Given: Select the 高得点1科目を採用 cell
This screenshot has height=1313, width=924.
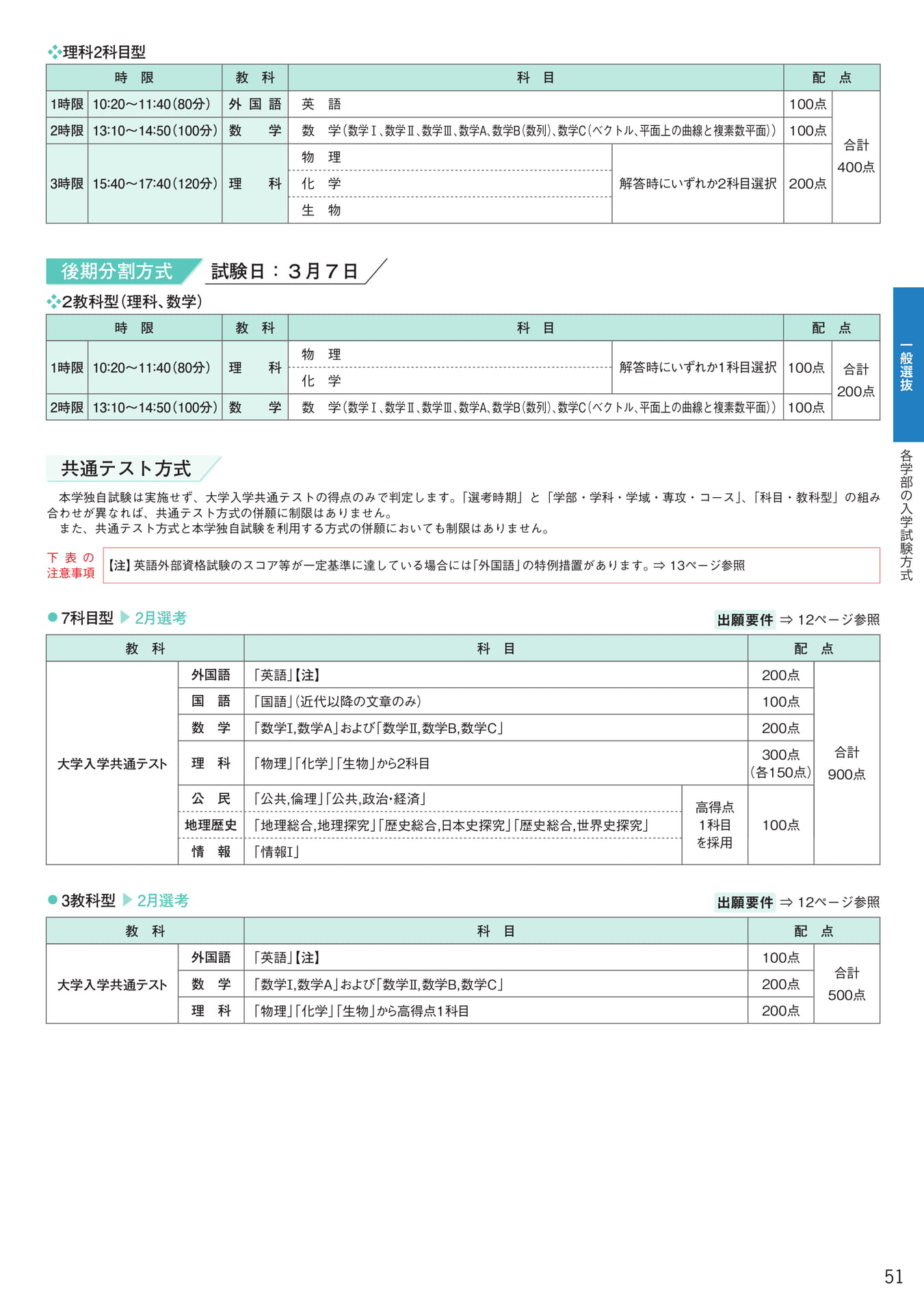Looking at the screenshot, I should pyautogui.click(x=715, y=825).
